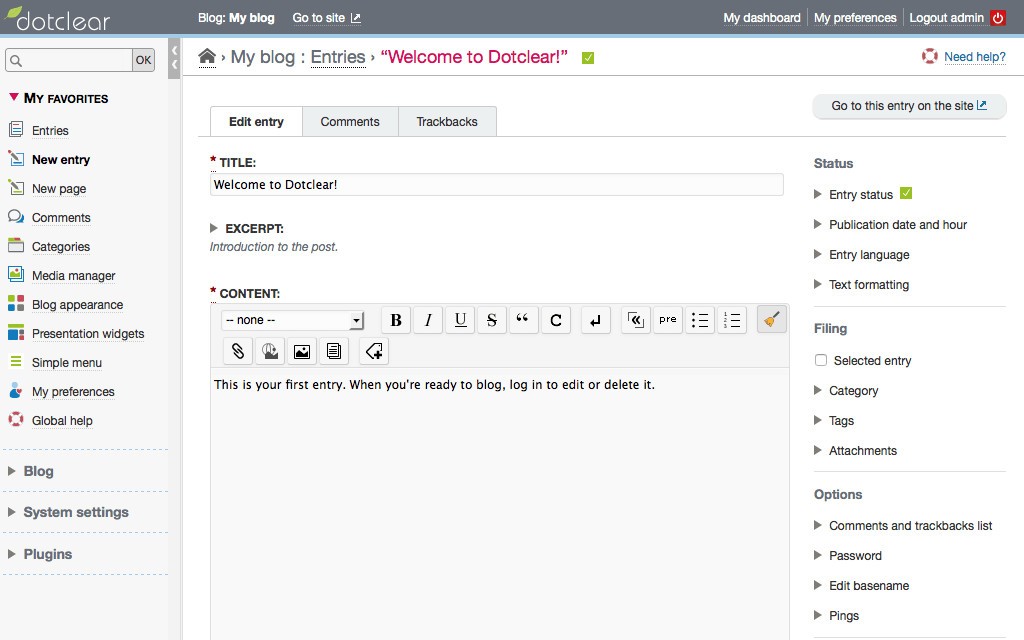Apply italic formatting in content toolbar
The width and height of the screenshot is (1024, 640).
click(428, 320)
